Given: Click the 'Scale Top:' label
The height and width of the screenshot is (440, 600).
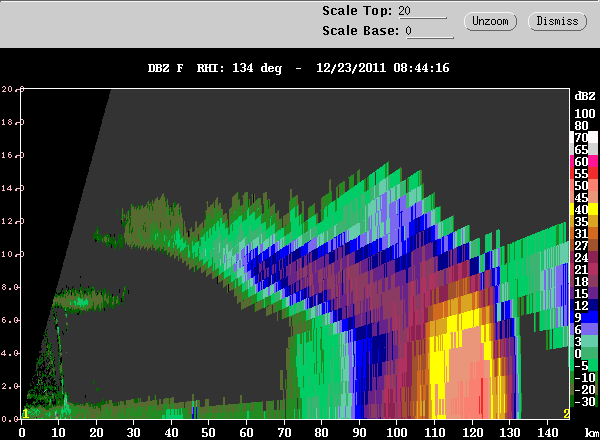Looking at the screenshot, I should click(357, 11).
